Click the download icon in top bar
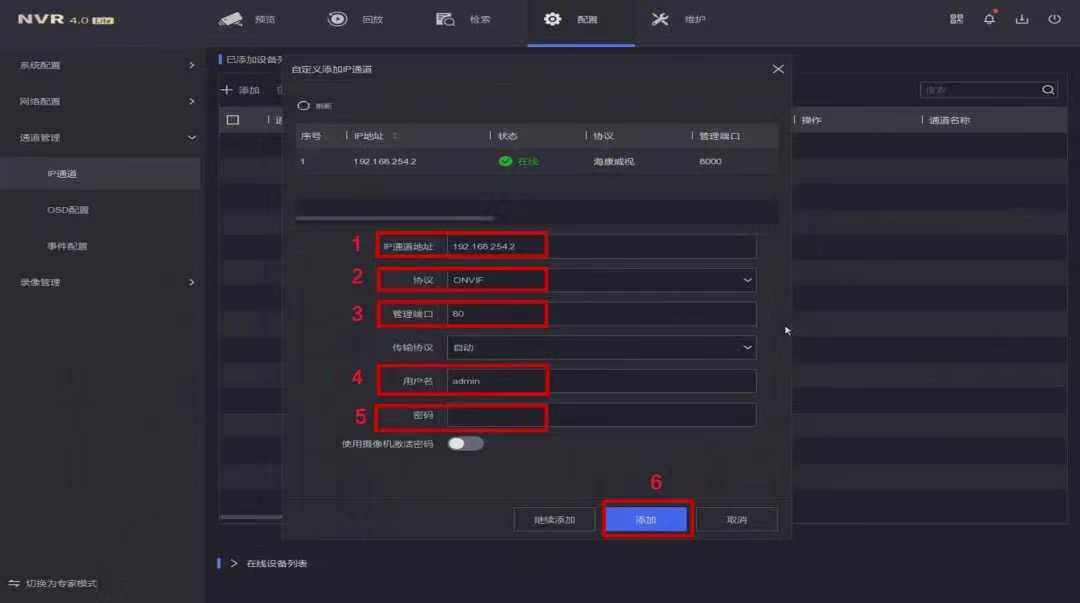Image resolution: width=1080 pixels, height=603 pixels. pos(1021,19)
